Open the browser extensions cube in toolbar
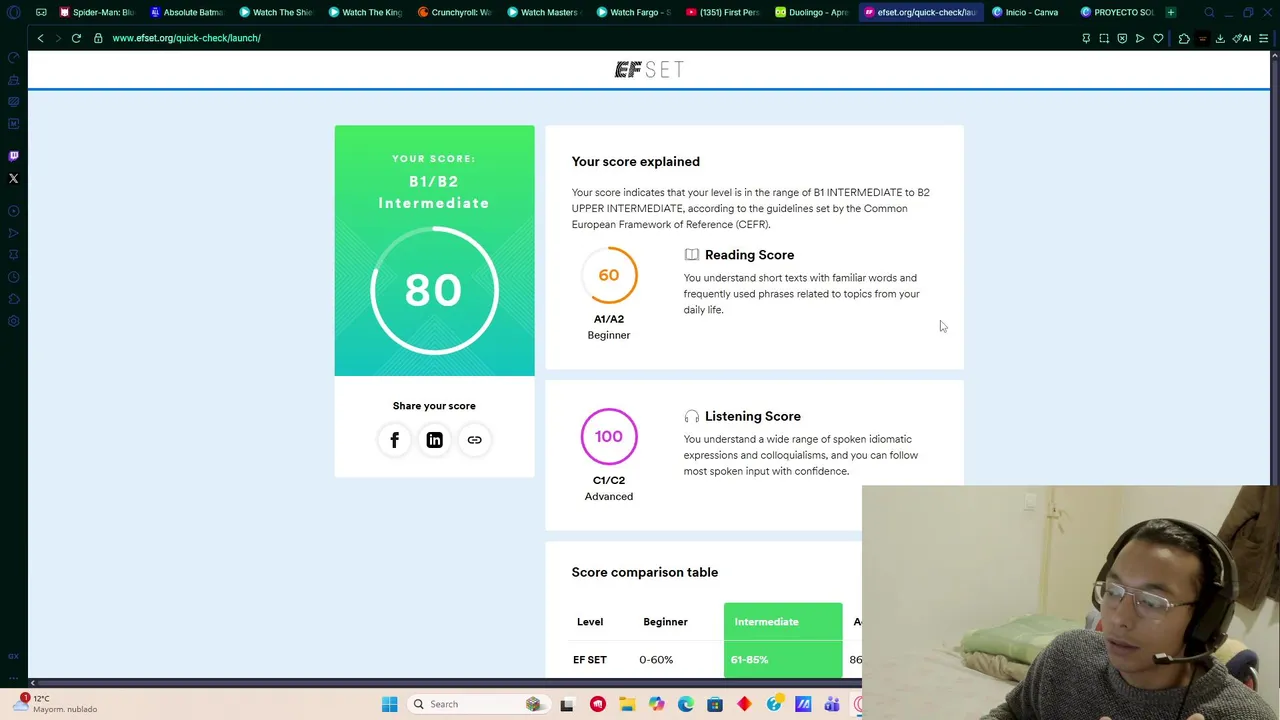The width and height of the screenshot is (1280, 720). tap(1184, 38)
